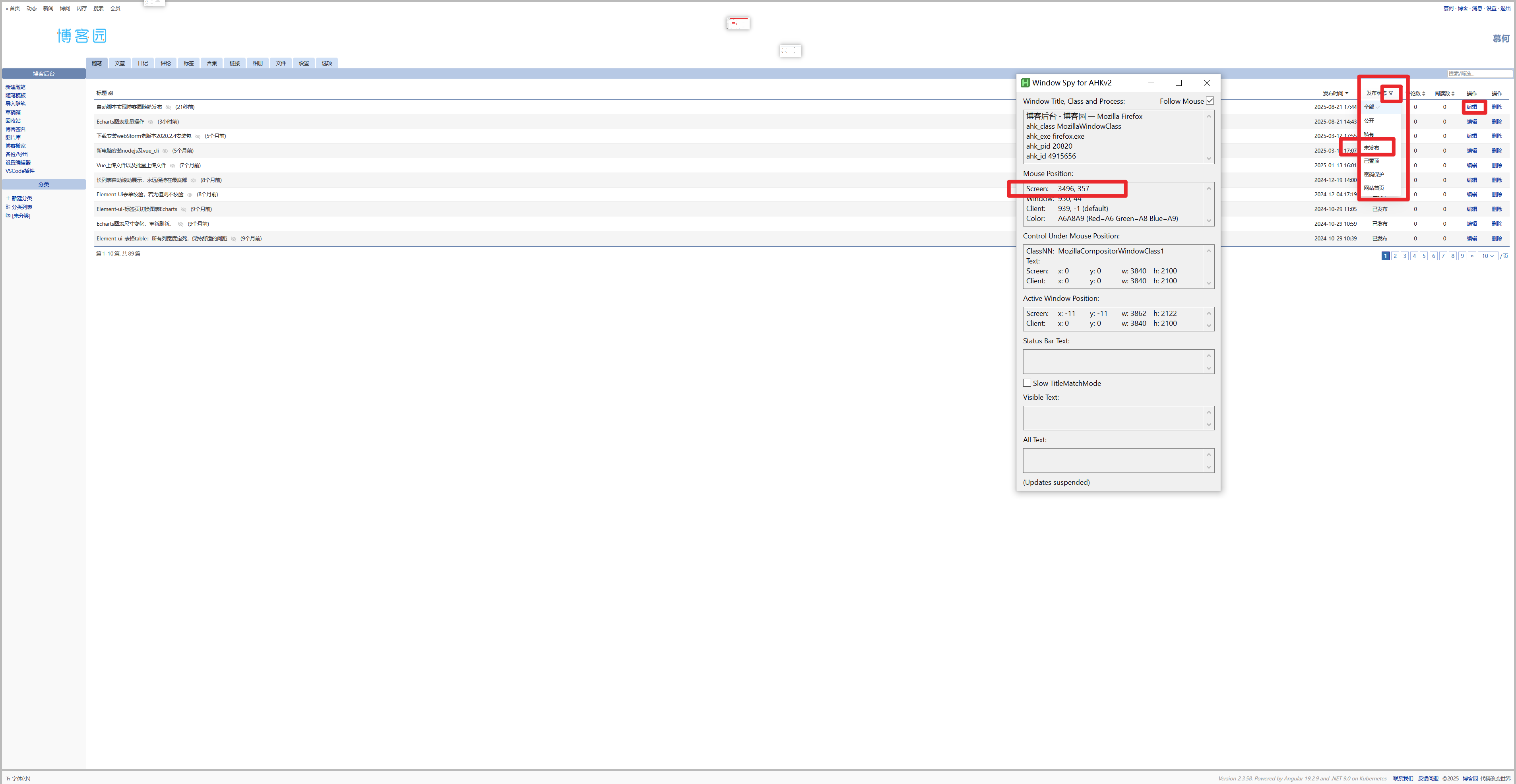Click the 字体(小) font size icon in footer
The width and height of the screenshot is (1516, 784).
pyautogui.click(x=8, y=779)
